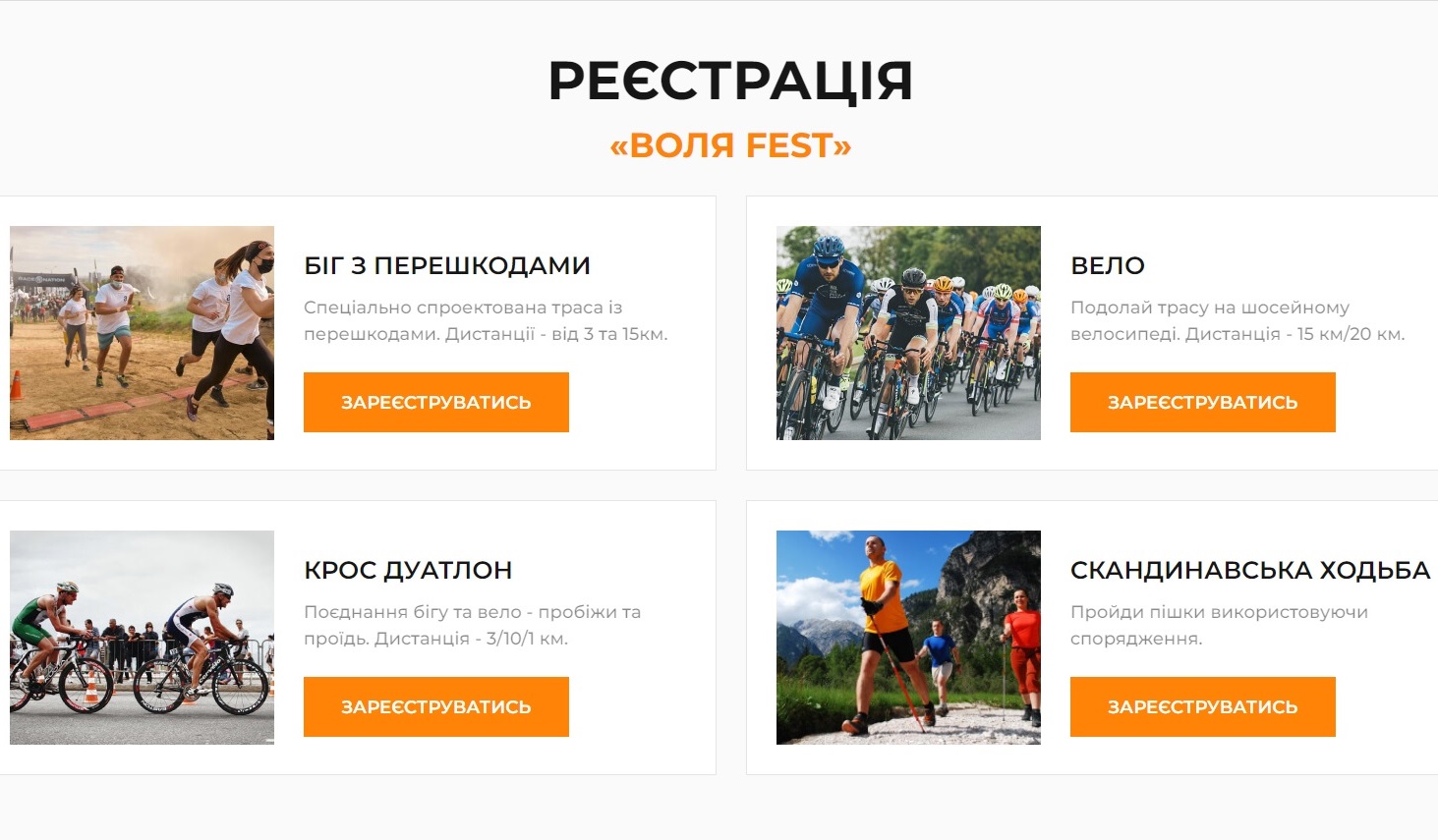Sign up for КРОС ДУАТЛОН

435,706
